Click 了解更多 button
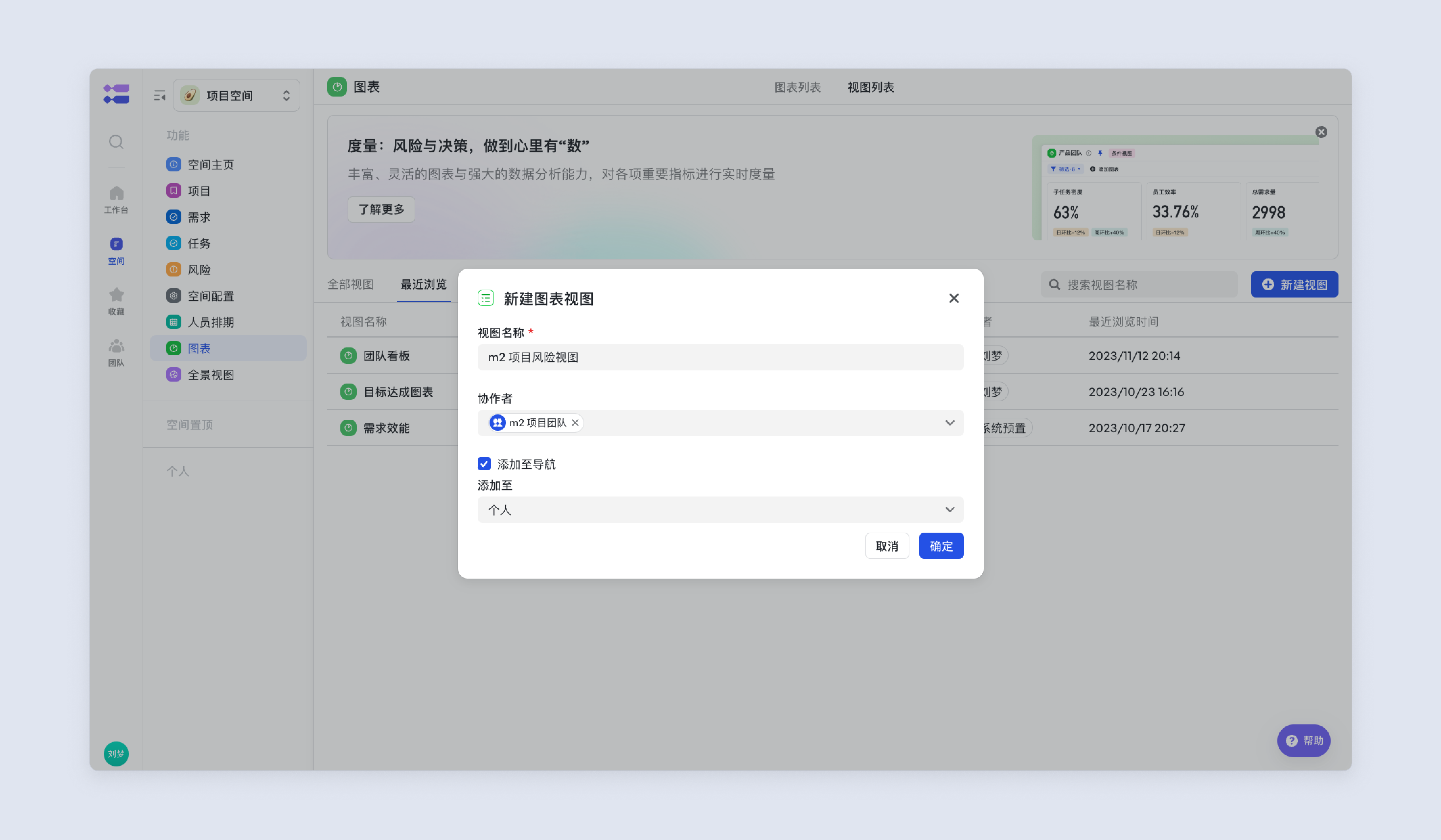Viewport: 1441px width, 840px height. click(381, 210)
